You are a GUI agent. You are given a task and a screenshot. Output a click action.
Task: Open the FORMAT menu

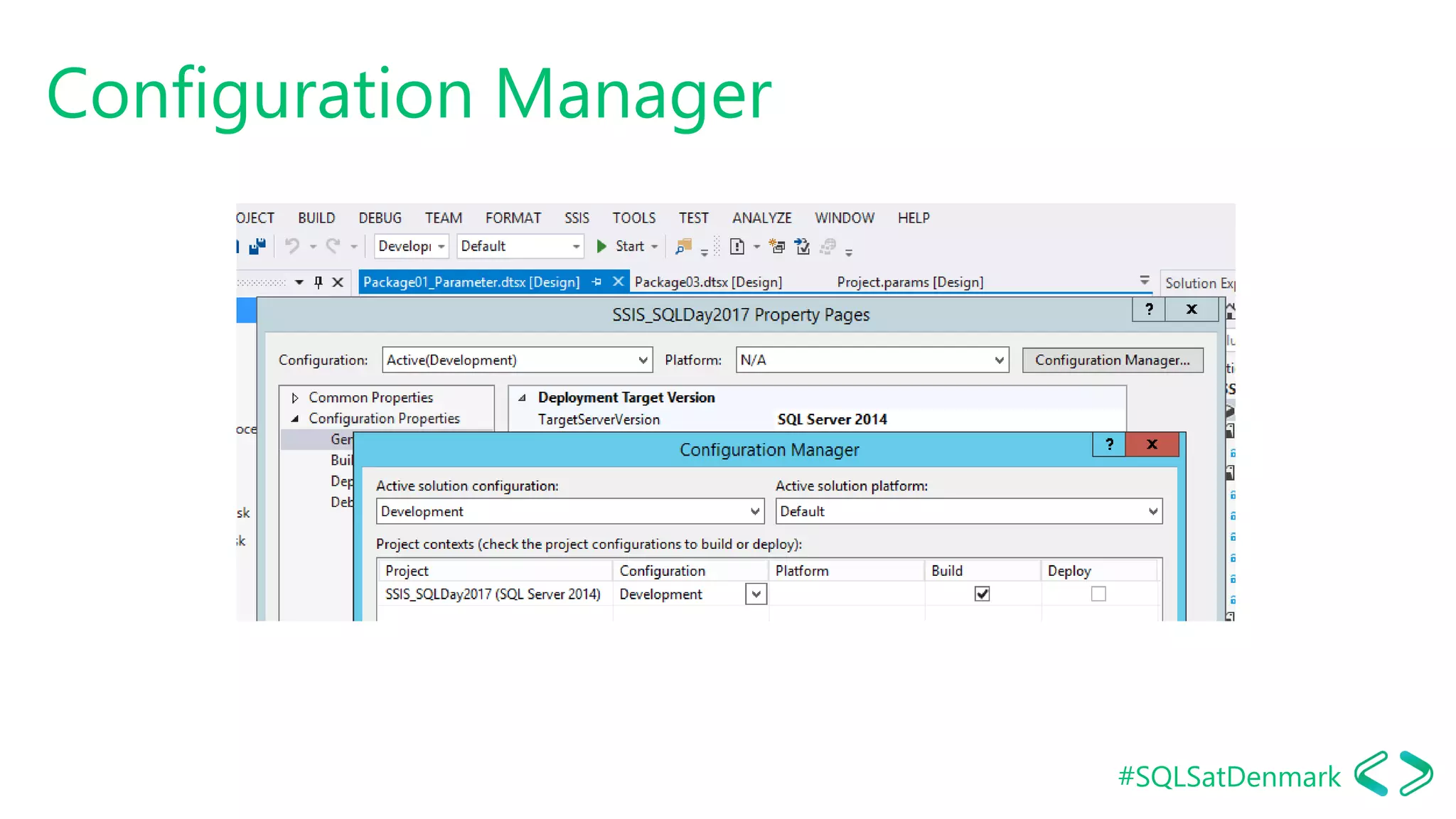click(x=513, y=218)
